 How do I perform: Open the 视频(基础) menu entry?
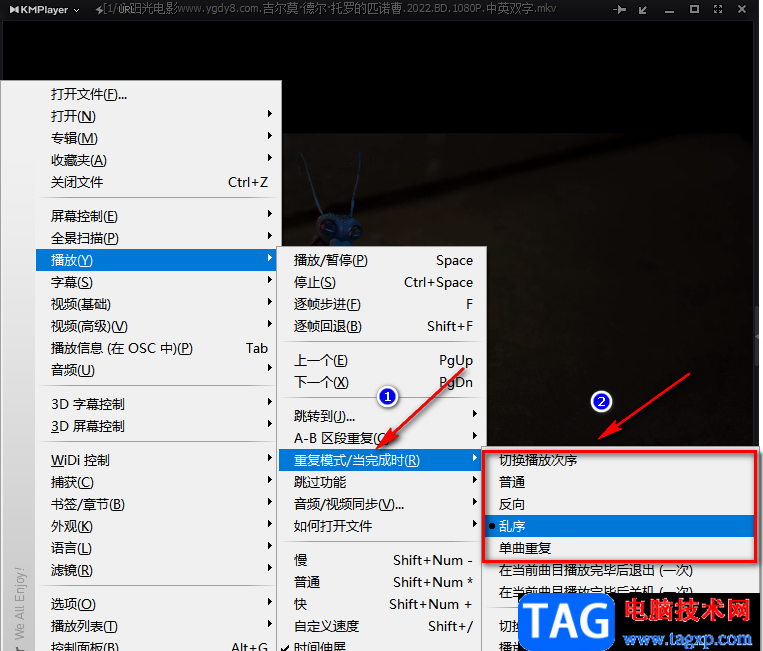(156, 304)
